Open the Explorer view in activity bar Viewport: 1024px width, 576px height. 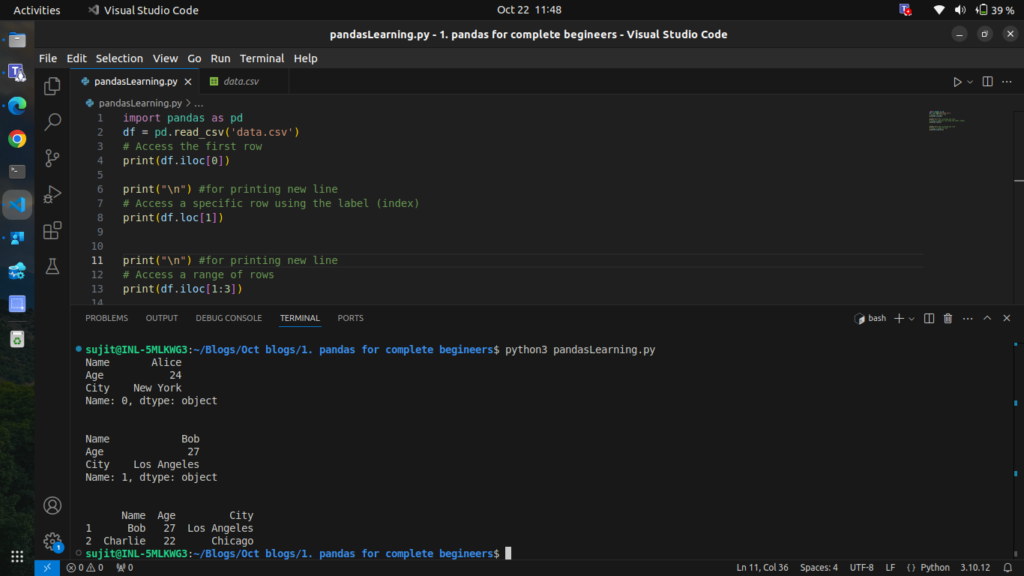pos(52,87)
